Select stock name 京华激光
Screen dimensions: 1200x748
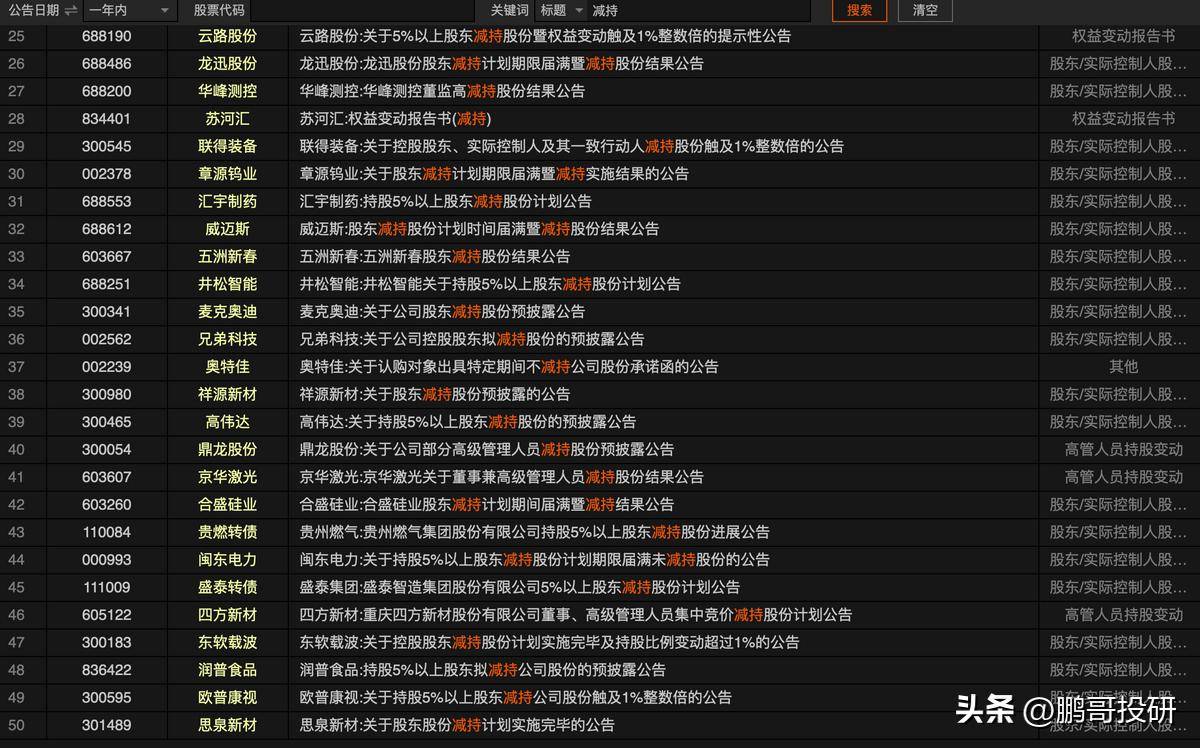click(x=227, y=477)
